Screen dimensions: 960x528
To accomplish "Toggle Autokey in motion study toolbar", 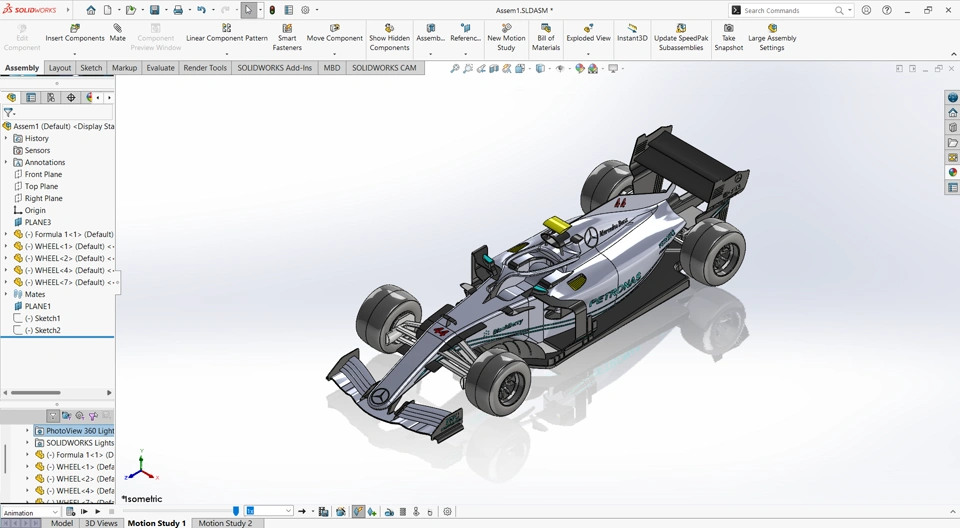I will [358, 511].
